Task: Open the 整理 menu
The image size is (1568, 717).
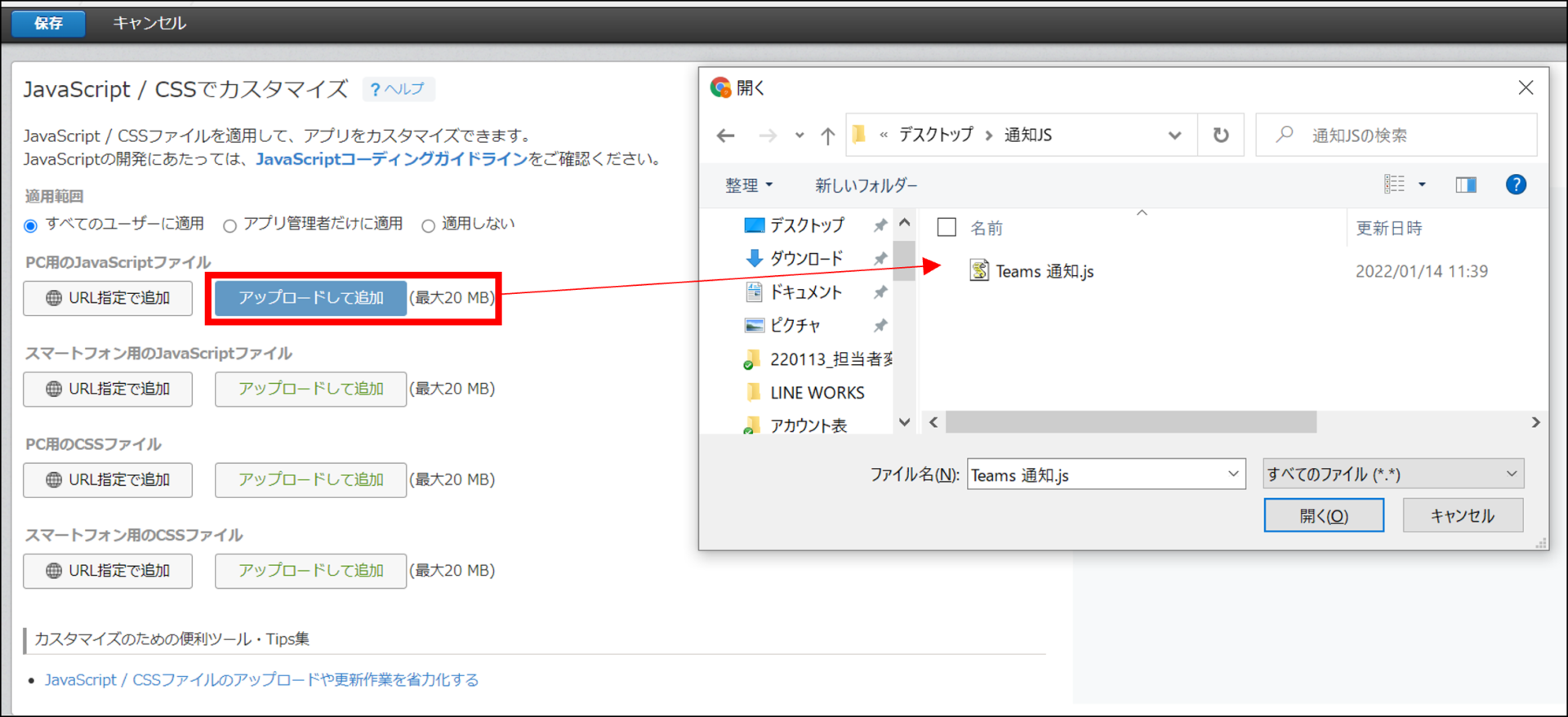Action: 748,185
